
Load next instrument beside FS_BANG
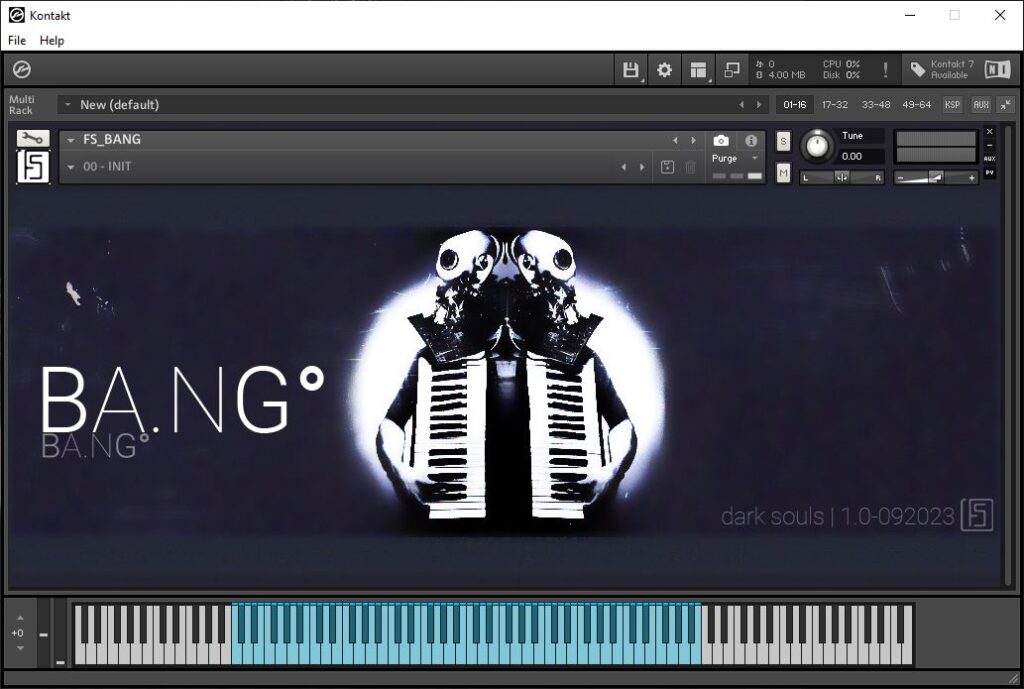[694, 140]
